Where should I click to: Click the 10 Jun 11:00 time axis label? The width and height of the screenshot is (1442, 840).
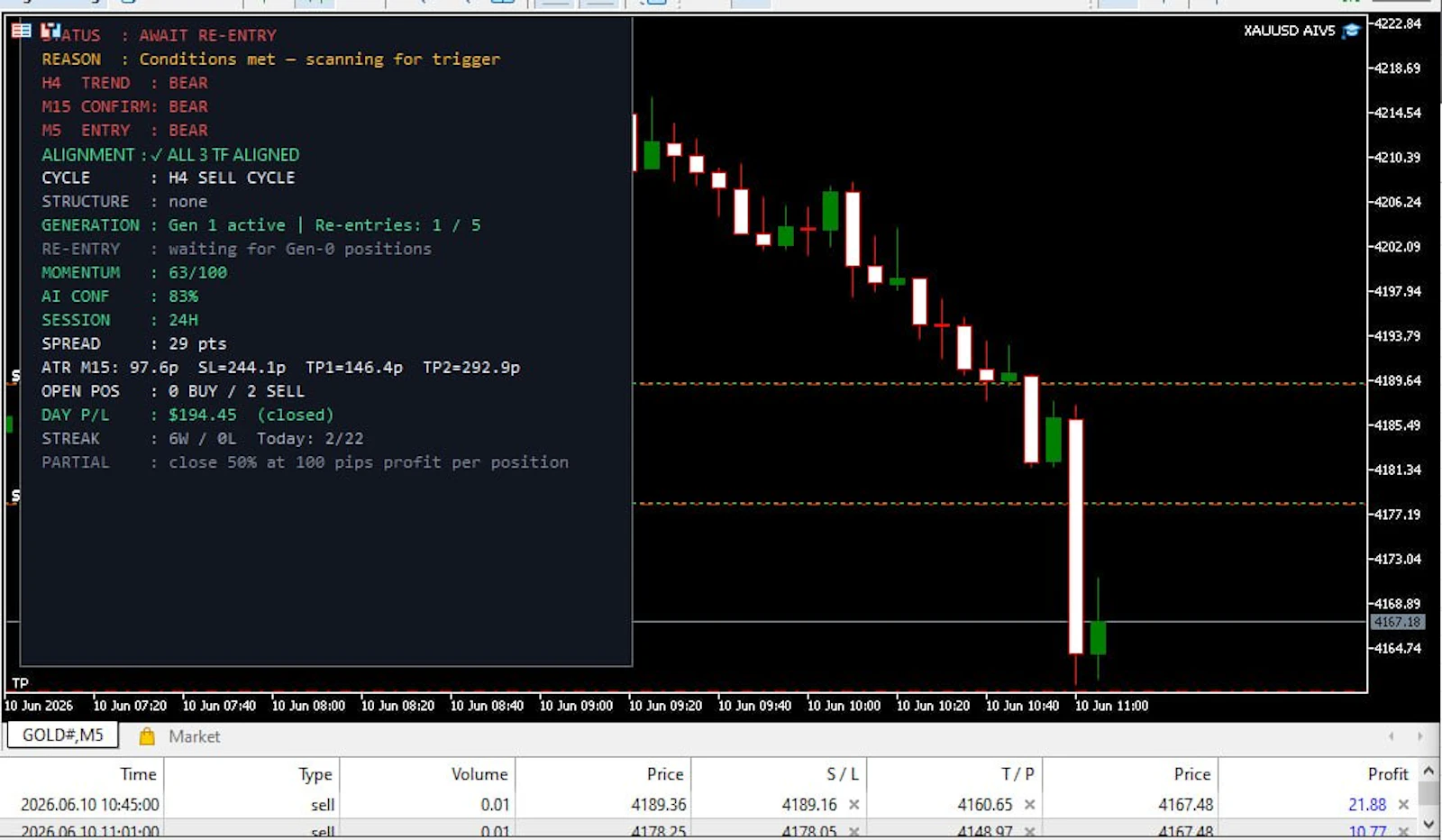pos(1111,706)
